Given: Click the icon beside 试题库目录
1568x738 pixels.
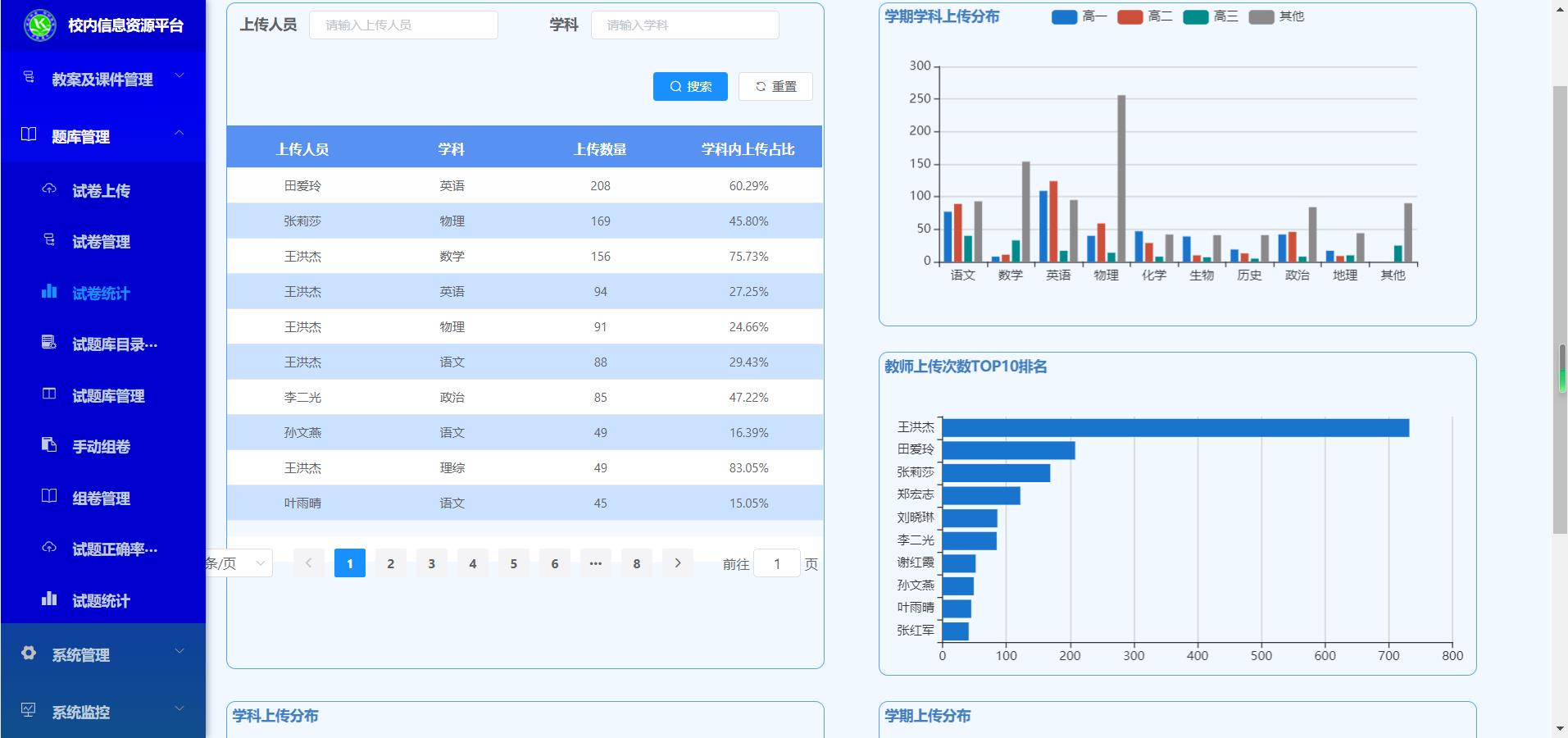Looking at the screenshot, I should [x=49, y=343].
